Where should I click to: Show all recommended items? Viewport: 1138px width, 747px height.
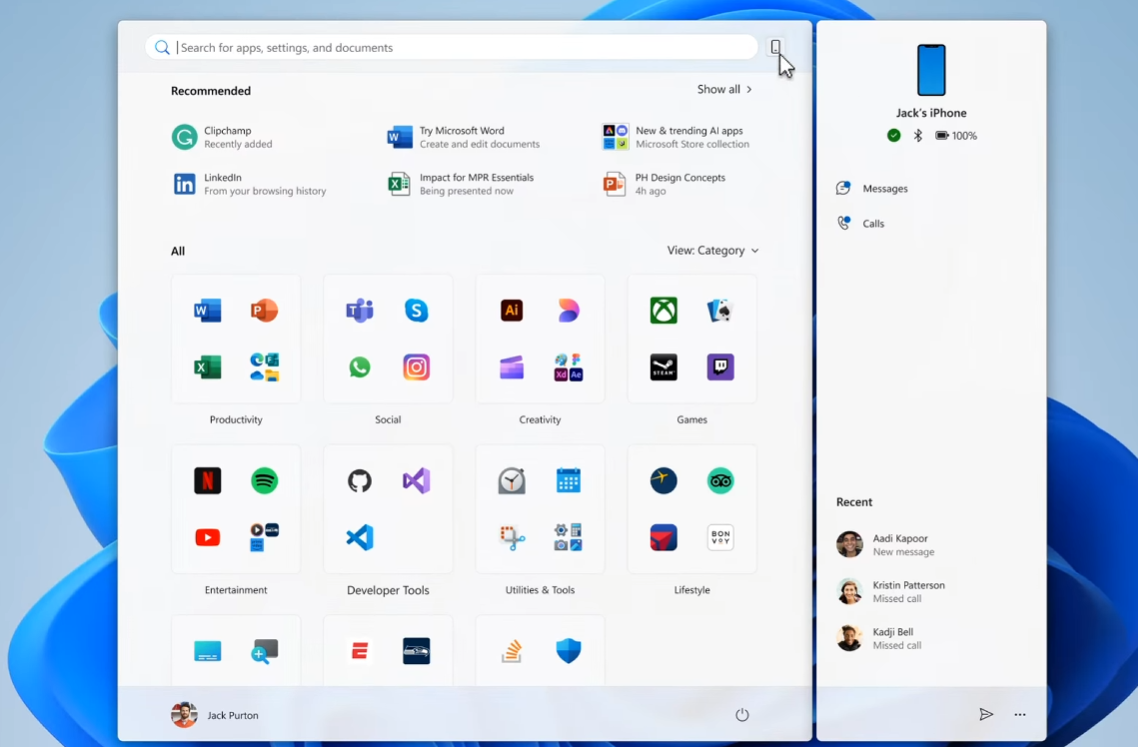coord(724,89)
